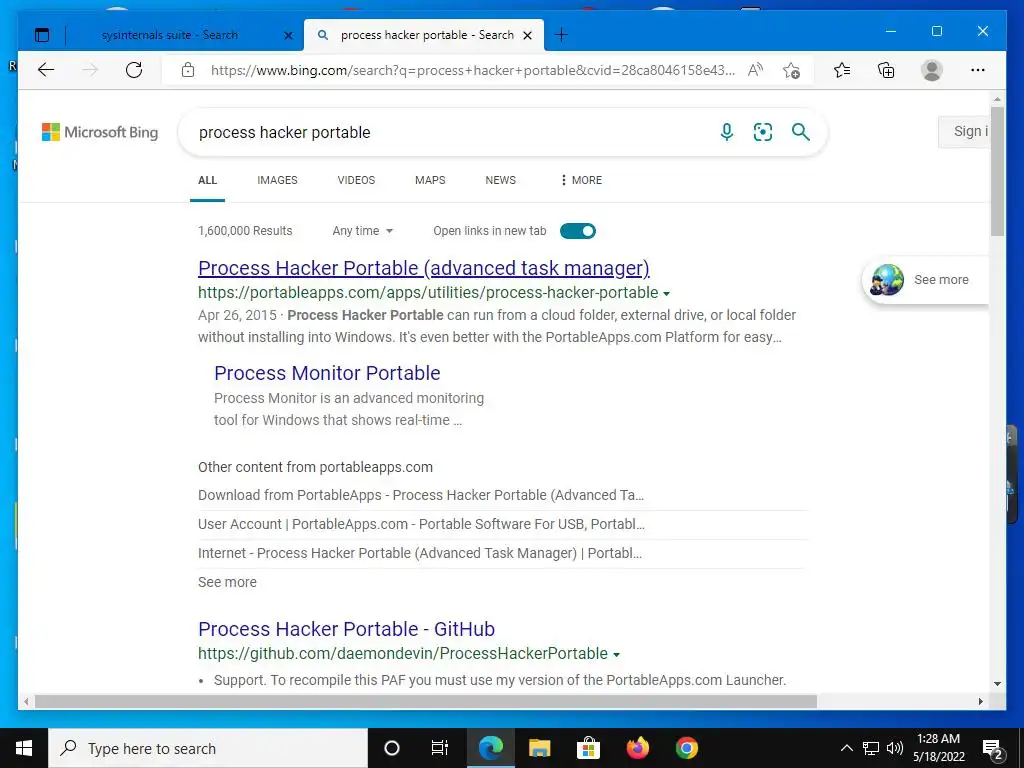Open Task View on the taskbar
This screenshot has height=768, width=1024.
[x=440, y=748]
